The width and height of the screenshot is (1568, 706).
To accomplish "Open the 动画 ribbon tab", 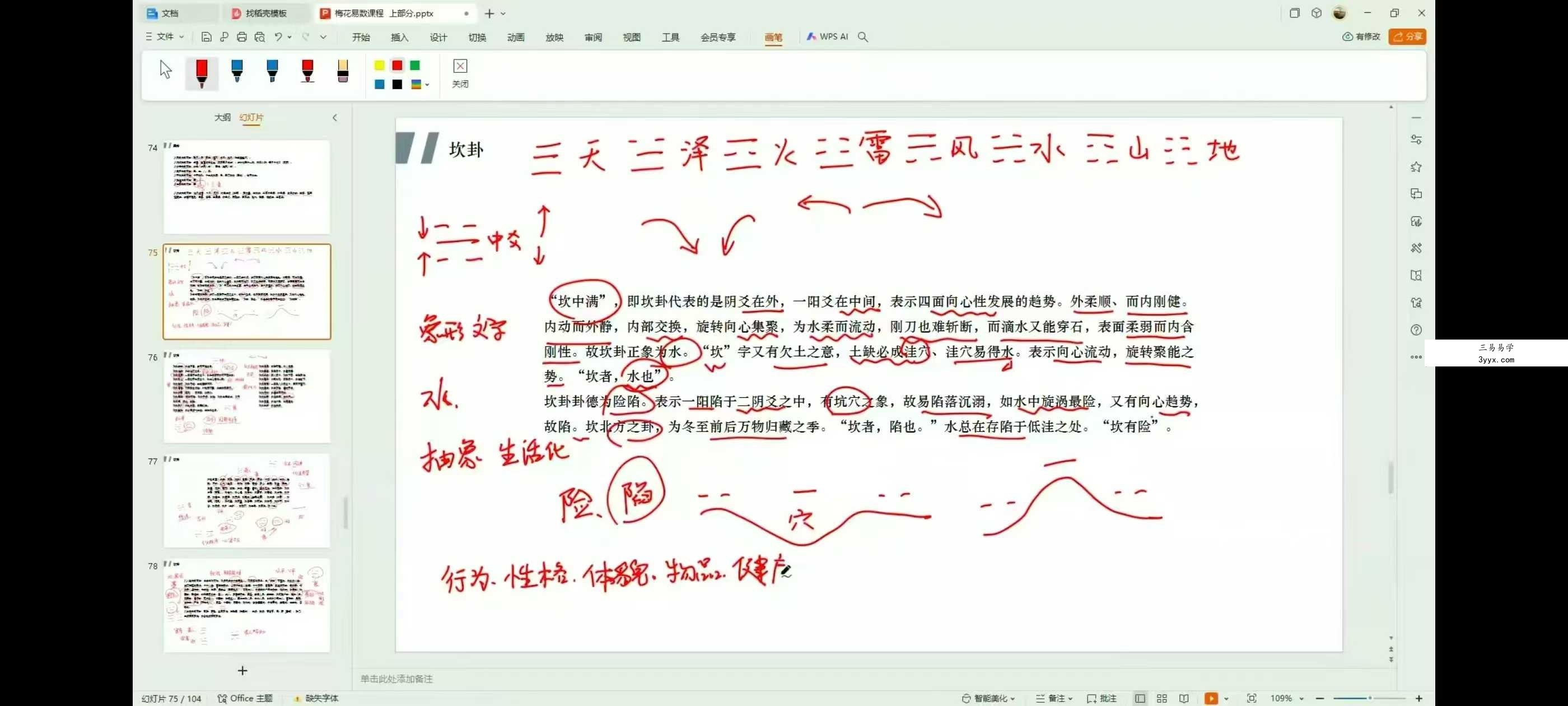I will click(516, 37).
